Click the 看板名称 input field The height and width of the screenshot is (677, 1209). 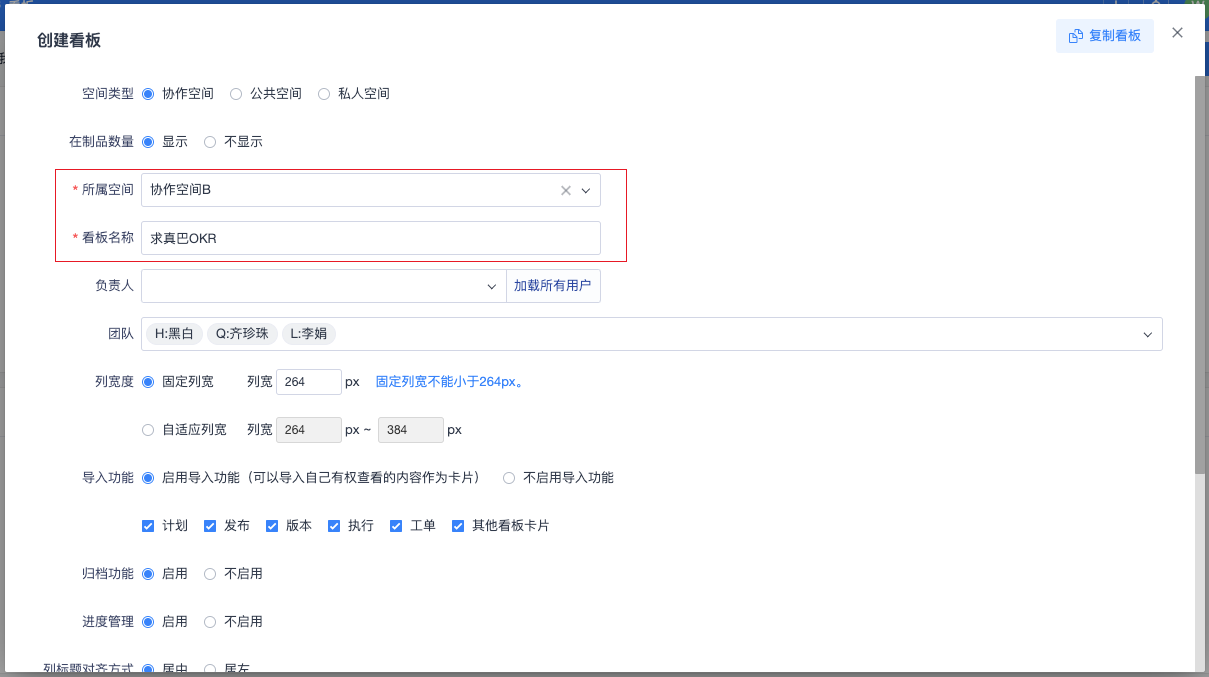[x=370, y=239]
